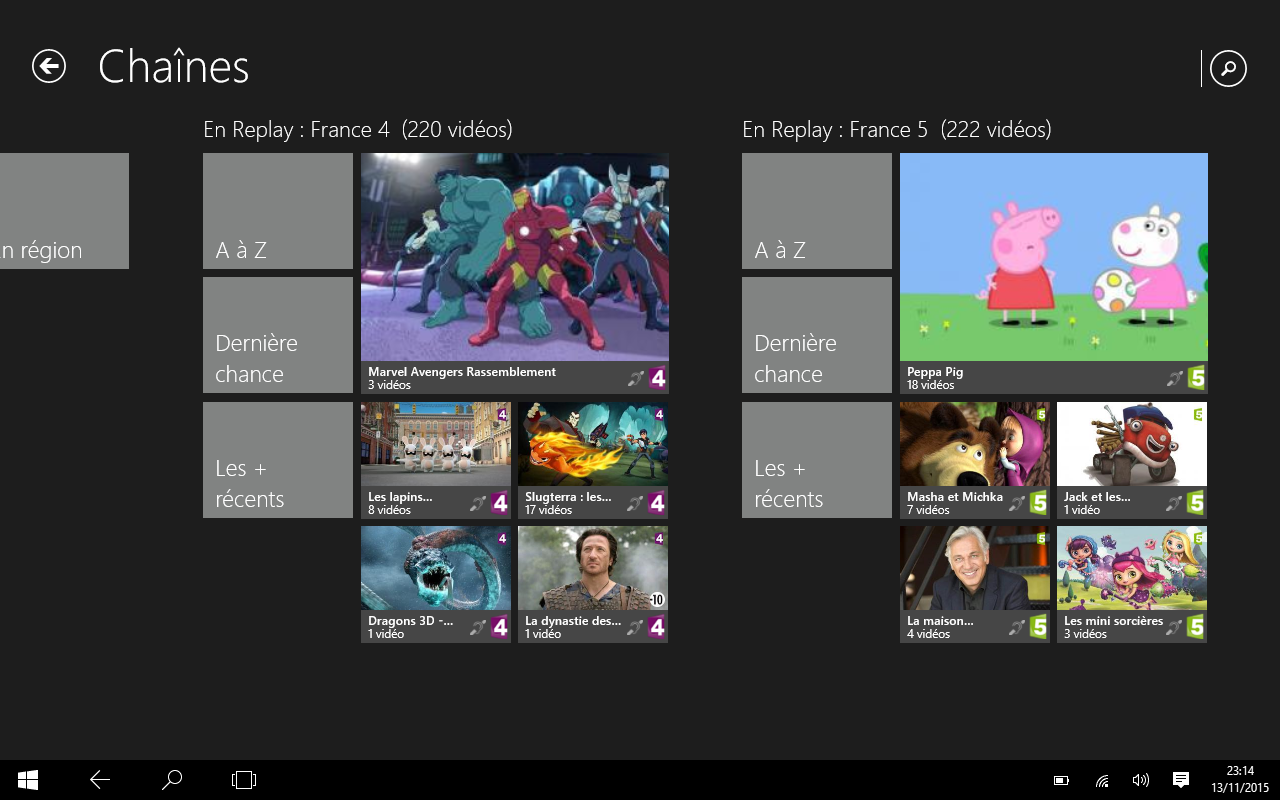
Task: Click the hearing-impaired subtitles icon on Marvel Avengers tile
Action: pos(635,378)
